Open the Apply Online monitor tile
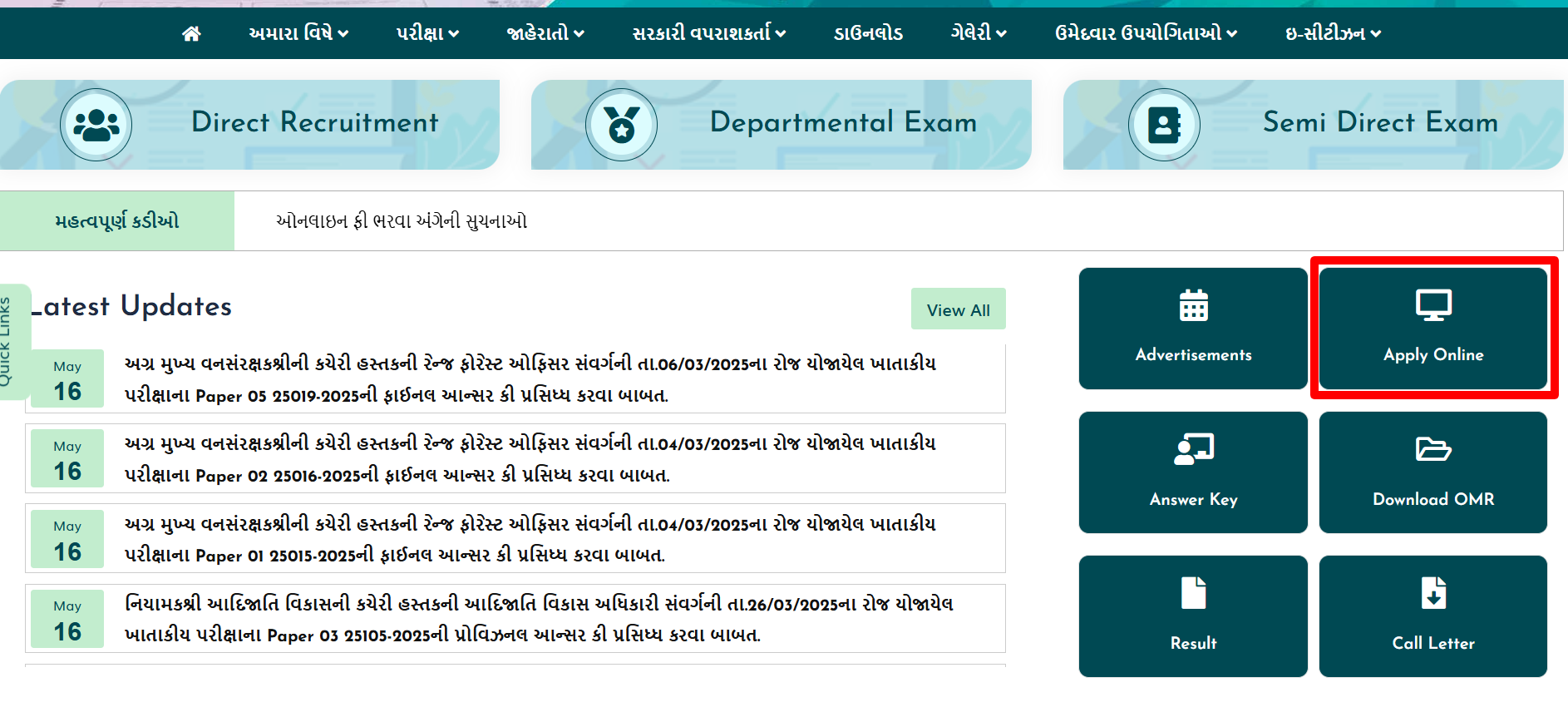 (1432, 328)
